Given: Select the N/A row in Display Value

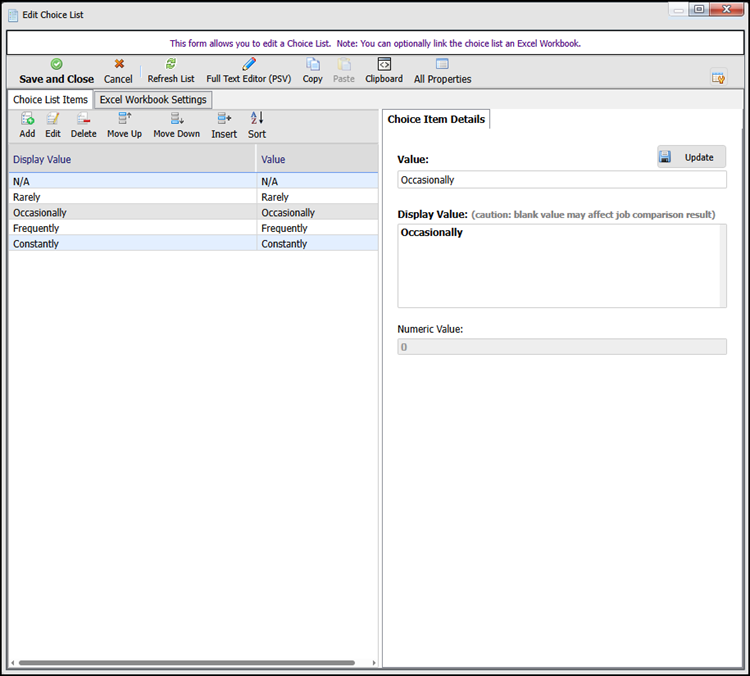Looking at the screenshot, I should click(x=132, y=181).
